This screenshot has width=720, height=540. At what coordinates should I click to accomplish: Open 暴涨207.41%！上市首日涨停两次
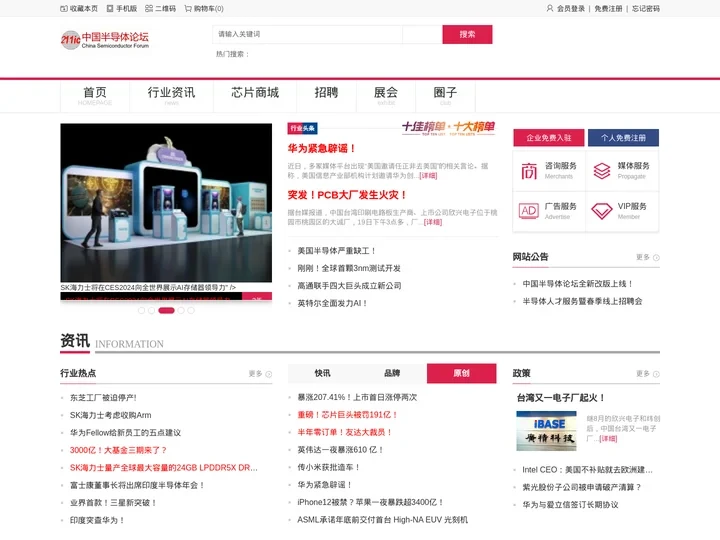click(357, 398)
